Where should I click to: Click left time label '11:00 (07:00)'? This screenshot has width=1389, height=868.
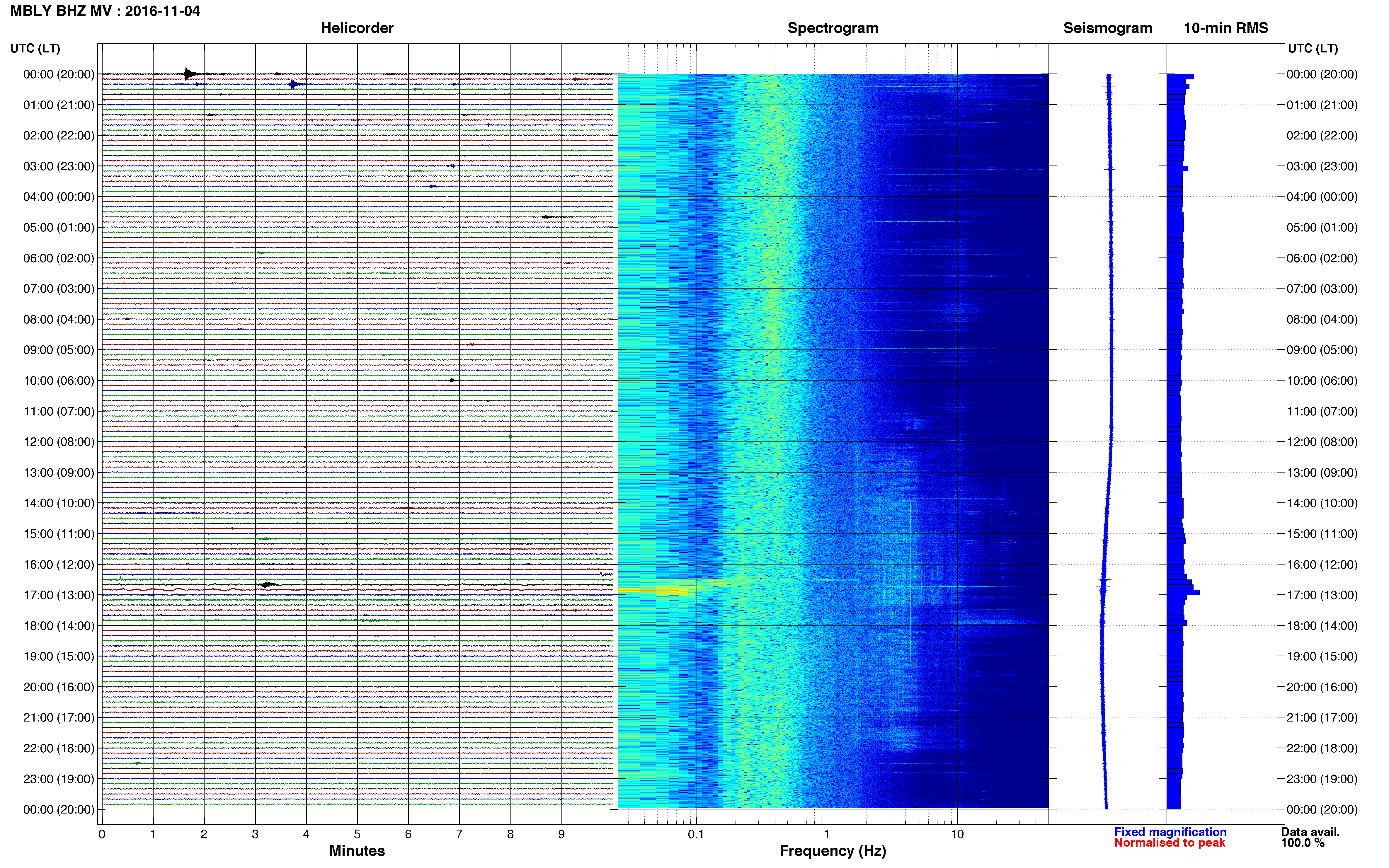click(59, 411)
